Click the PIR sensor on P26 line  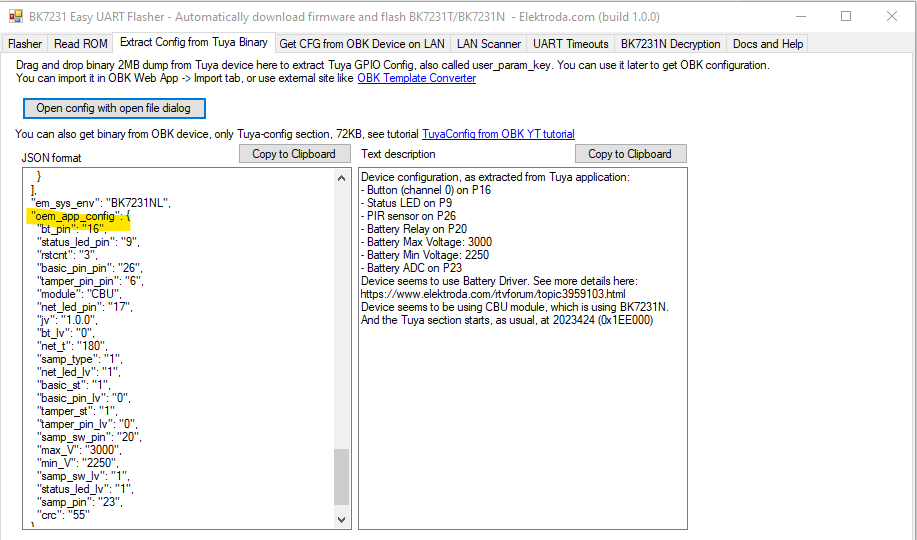(408, 216)
